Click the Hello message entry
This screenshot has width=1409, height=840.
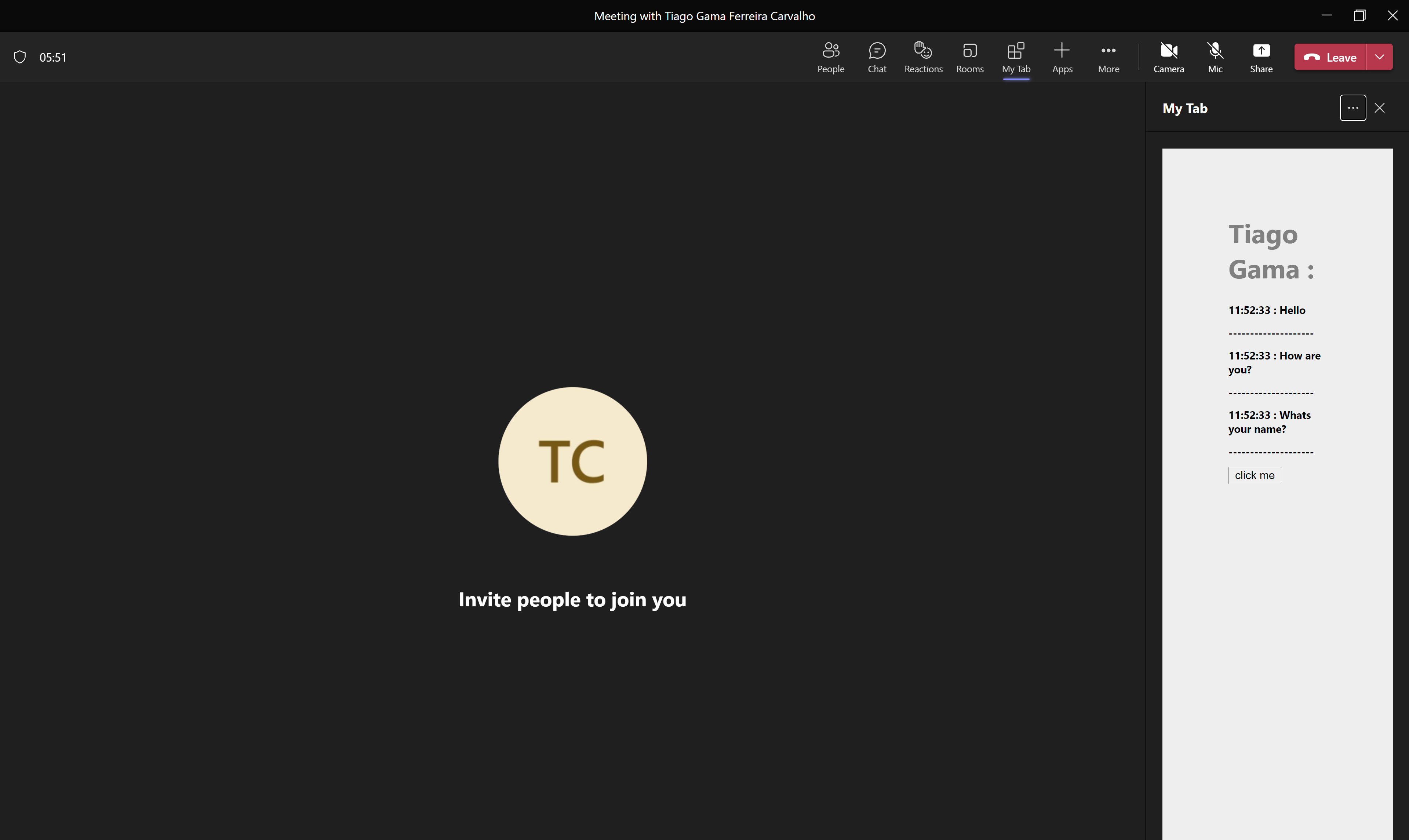[x=1266, y=310]
